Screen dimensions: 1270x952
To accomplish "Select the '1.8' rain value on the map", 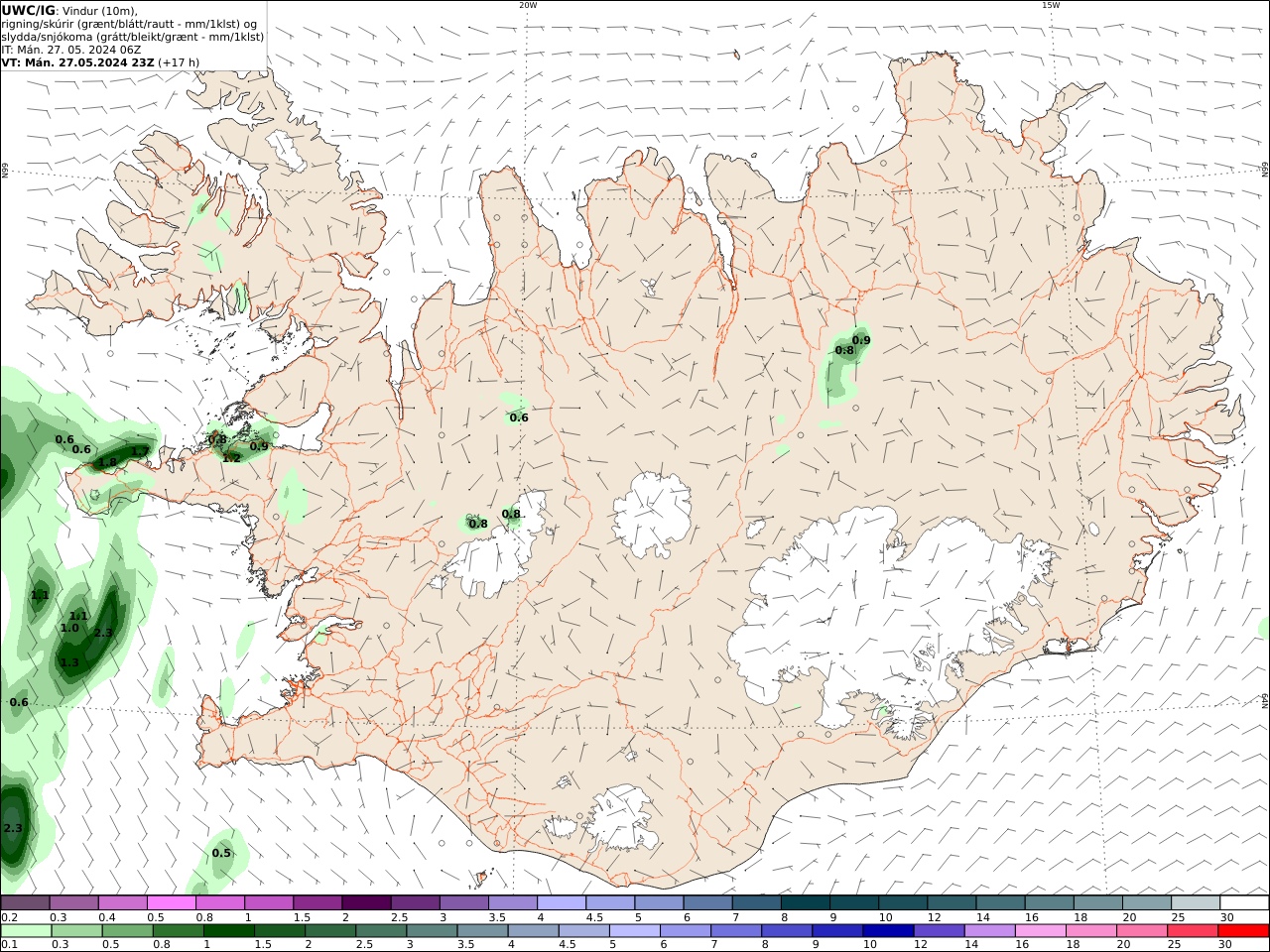I will (x=107, y=462).
